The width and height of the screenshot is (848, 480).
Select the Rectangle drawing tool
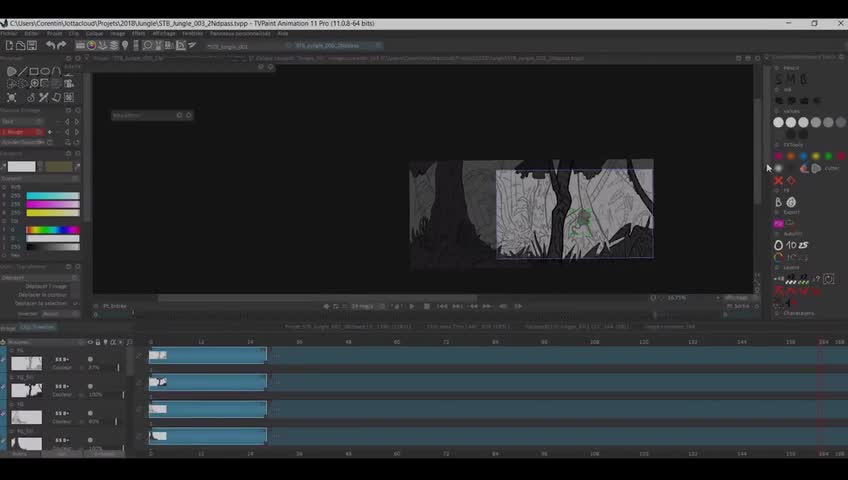click(x=34, y=71)
